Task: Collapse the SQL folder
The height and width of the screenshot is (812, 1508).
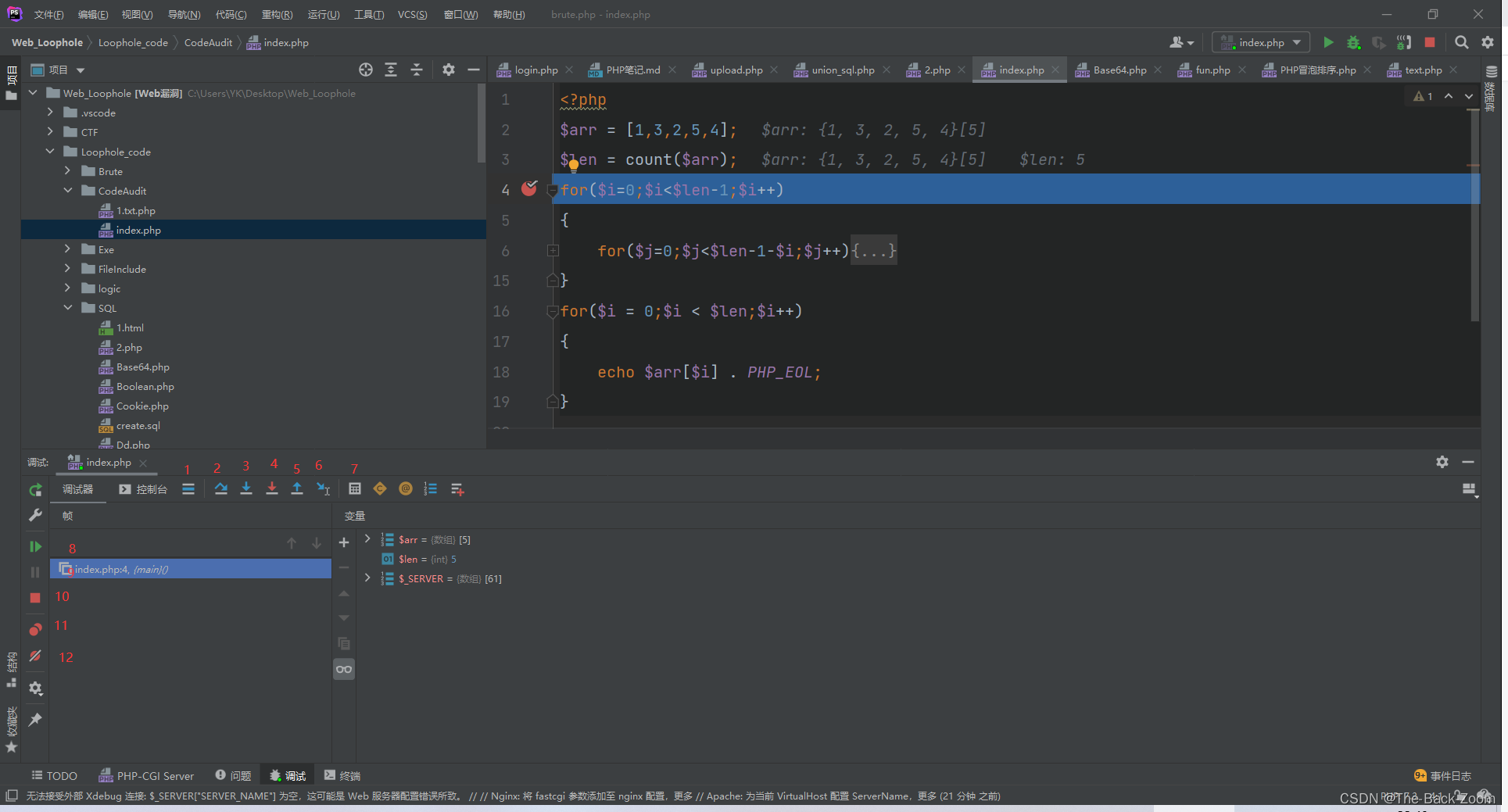Action: (68, 308)
